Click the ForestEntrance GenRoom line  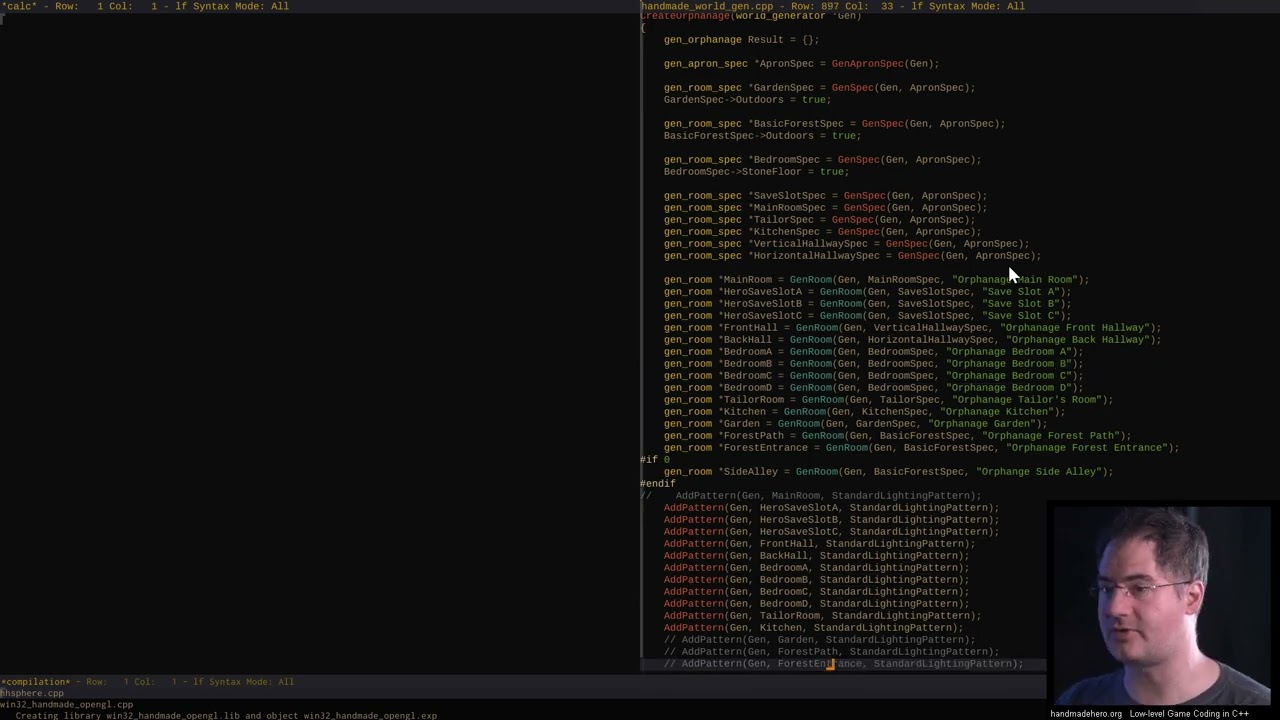click(x=921, y=448)
